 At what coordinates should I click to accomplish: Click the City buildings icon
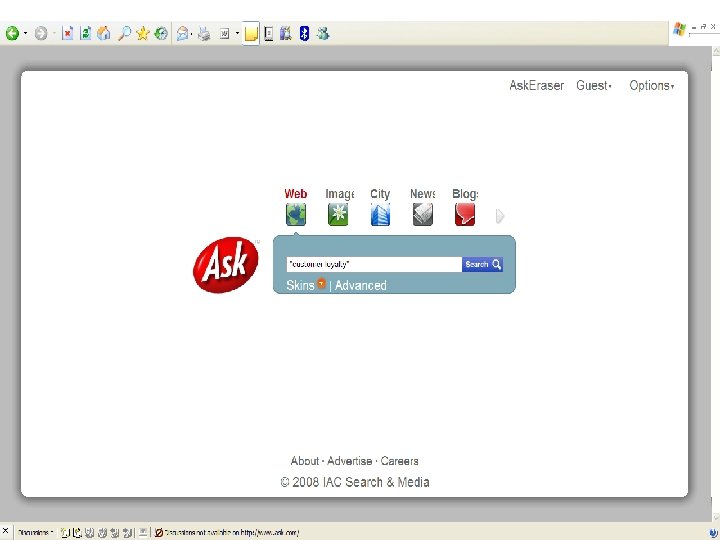click(x=380, y=214)
